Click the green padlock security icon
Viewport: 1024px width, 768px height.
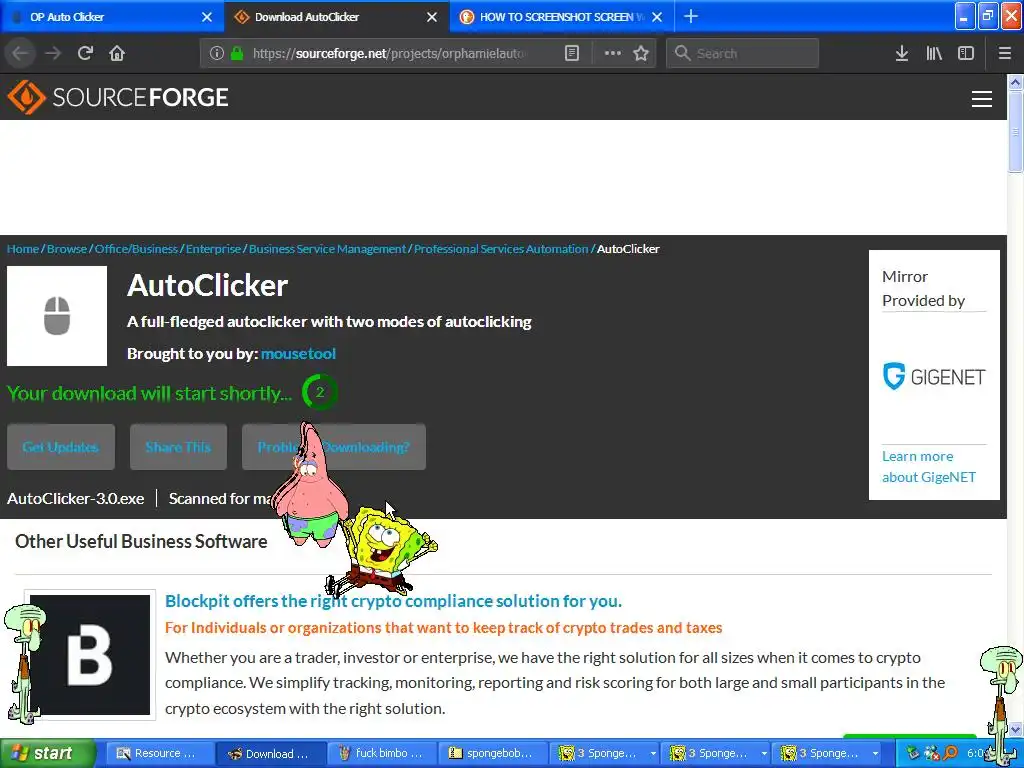coord(237,53)
